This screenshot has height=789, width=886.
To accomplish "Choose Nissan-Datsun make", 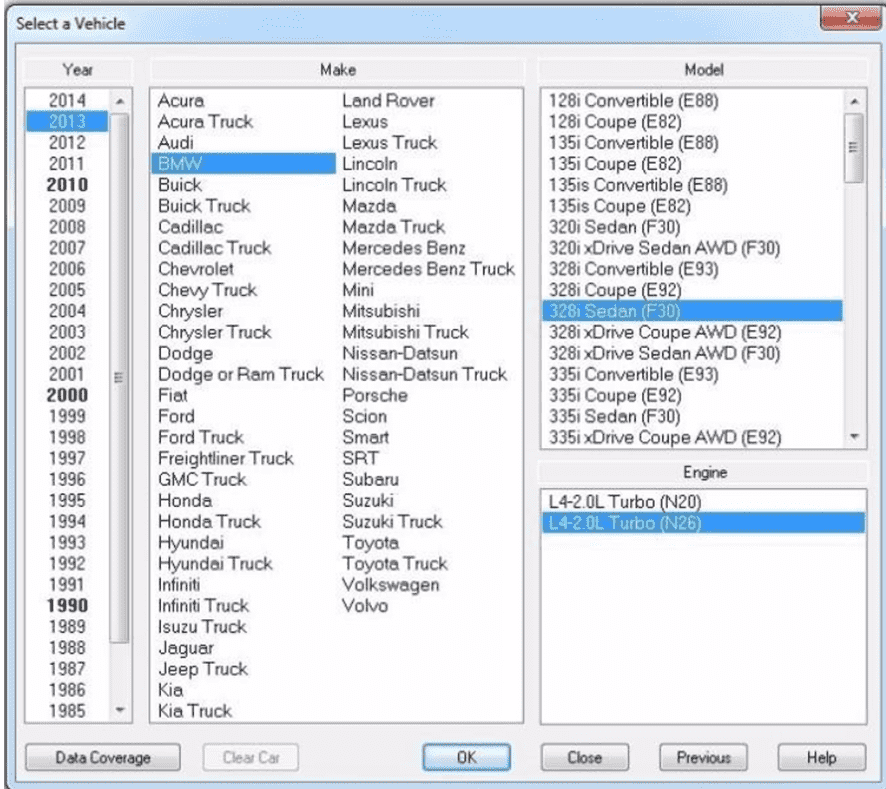I will (399, 353).
